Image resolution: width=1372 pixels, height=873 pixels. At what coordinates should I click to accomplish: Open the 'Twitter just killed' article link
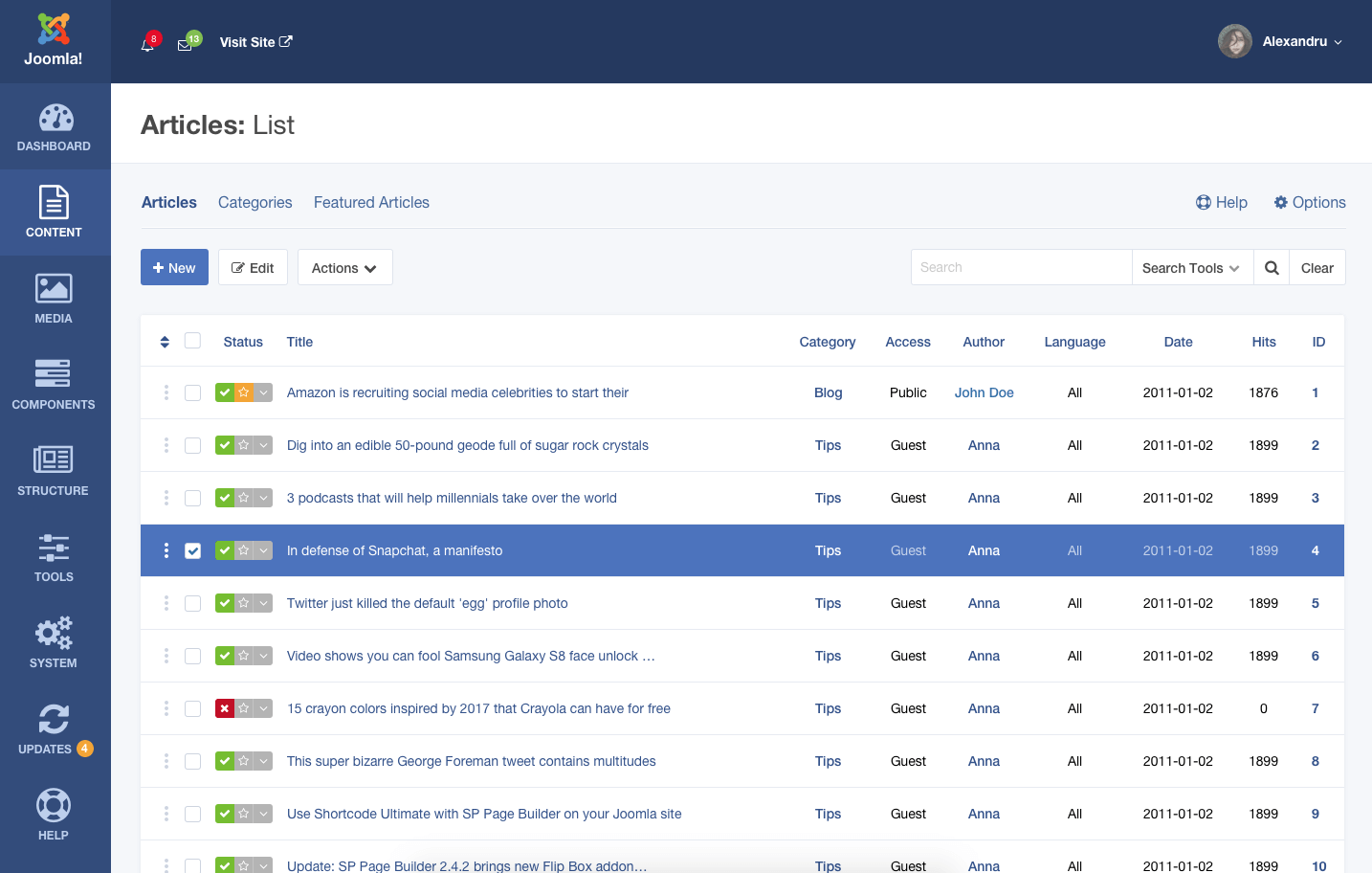[427, 603]
